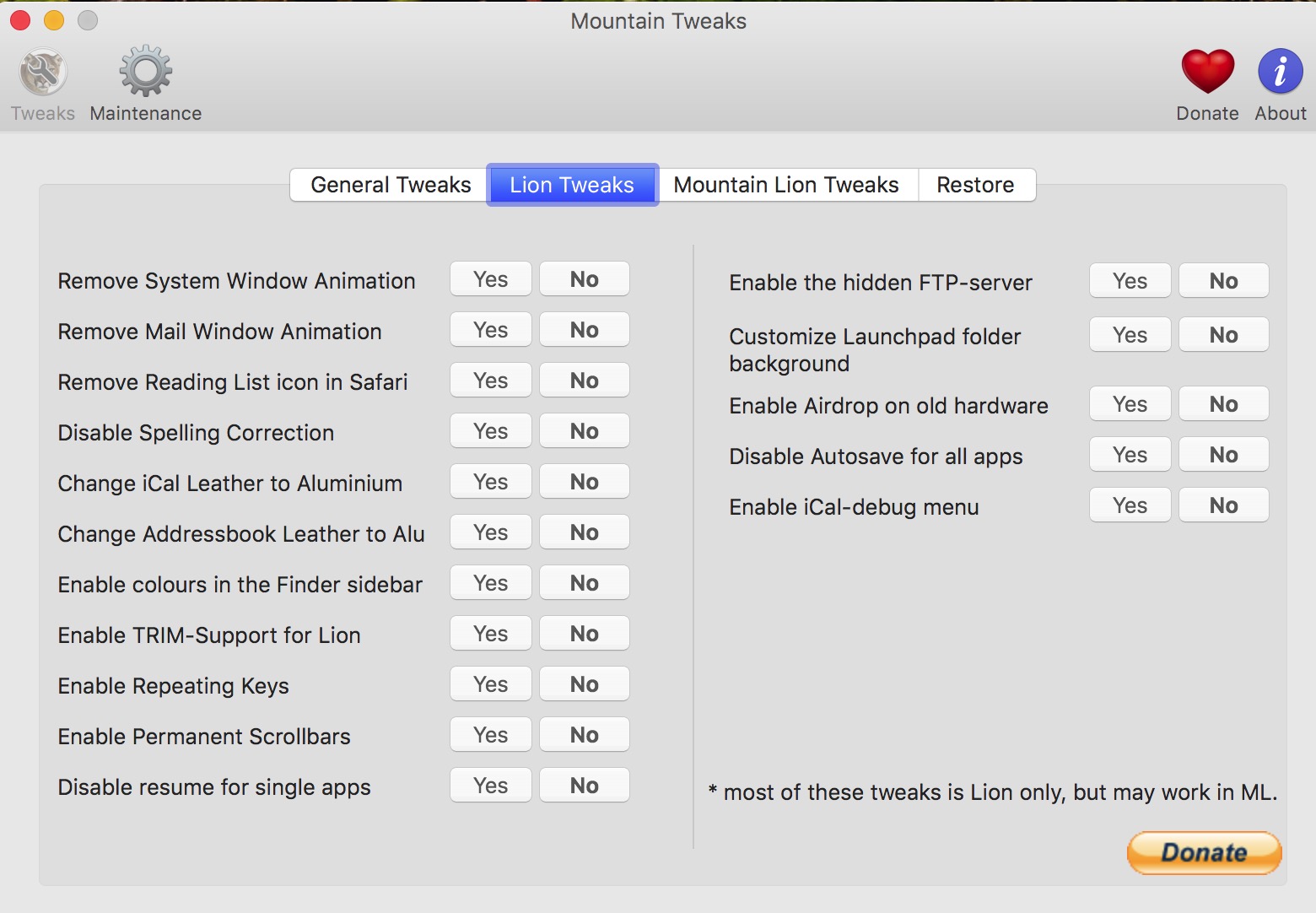Choose Yes for Customize Launchpad folder background
The width and height of the screenshot is (1316, 913).
pyautogui.click(x=1130, y=335)
